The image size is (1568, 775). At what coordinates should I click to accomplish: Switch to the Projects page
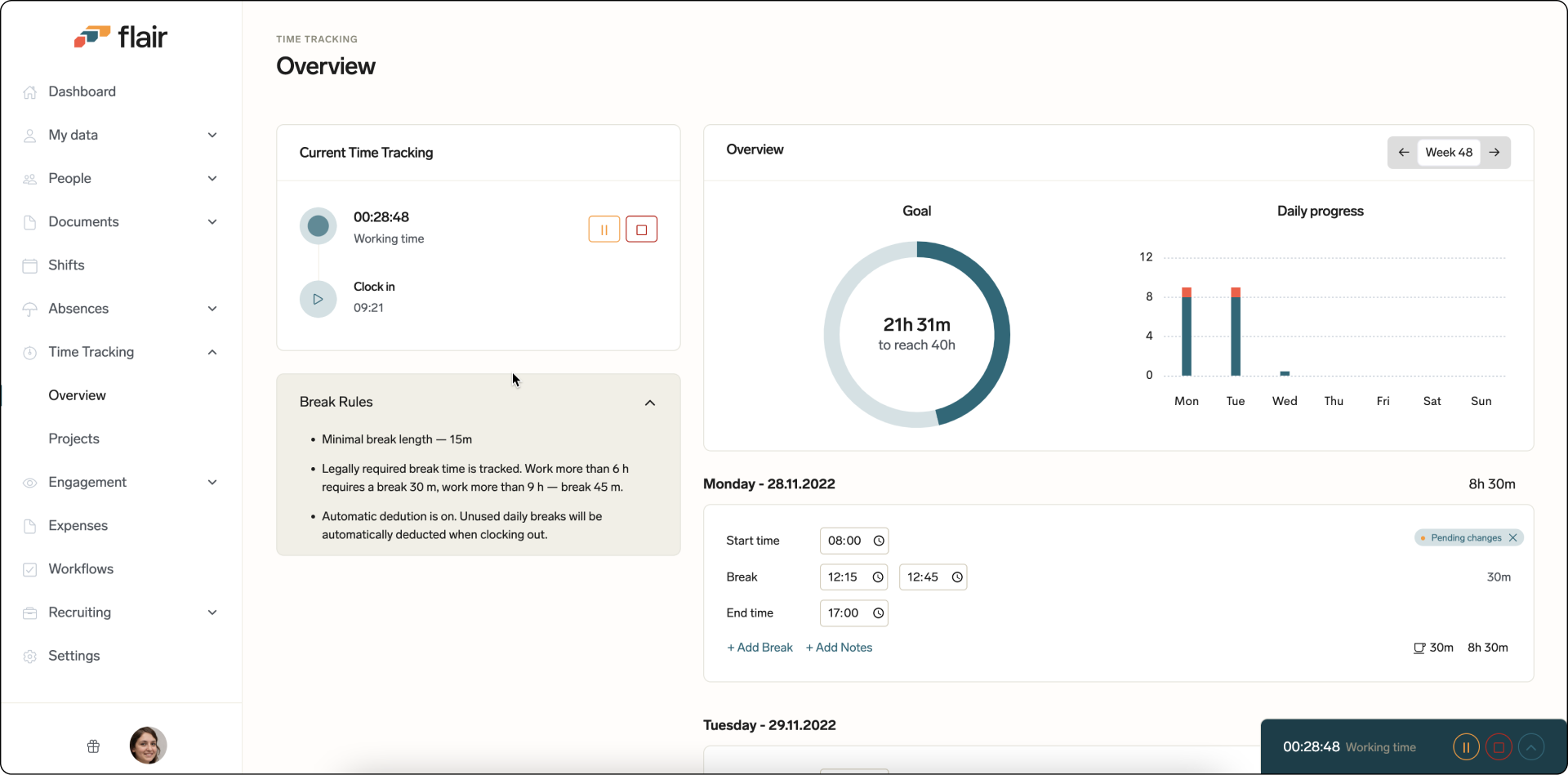(73, 439)
